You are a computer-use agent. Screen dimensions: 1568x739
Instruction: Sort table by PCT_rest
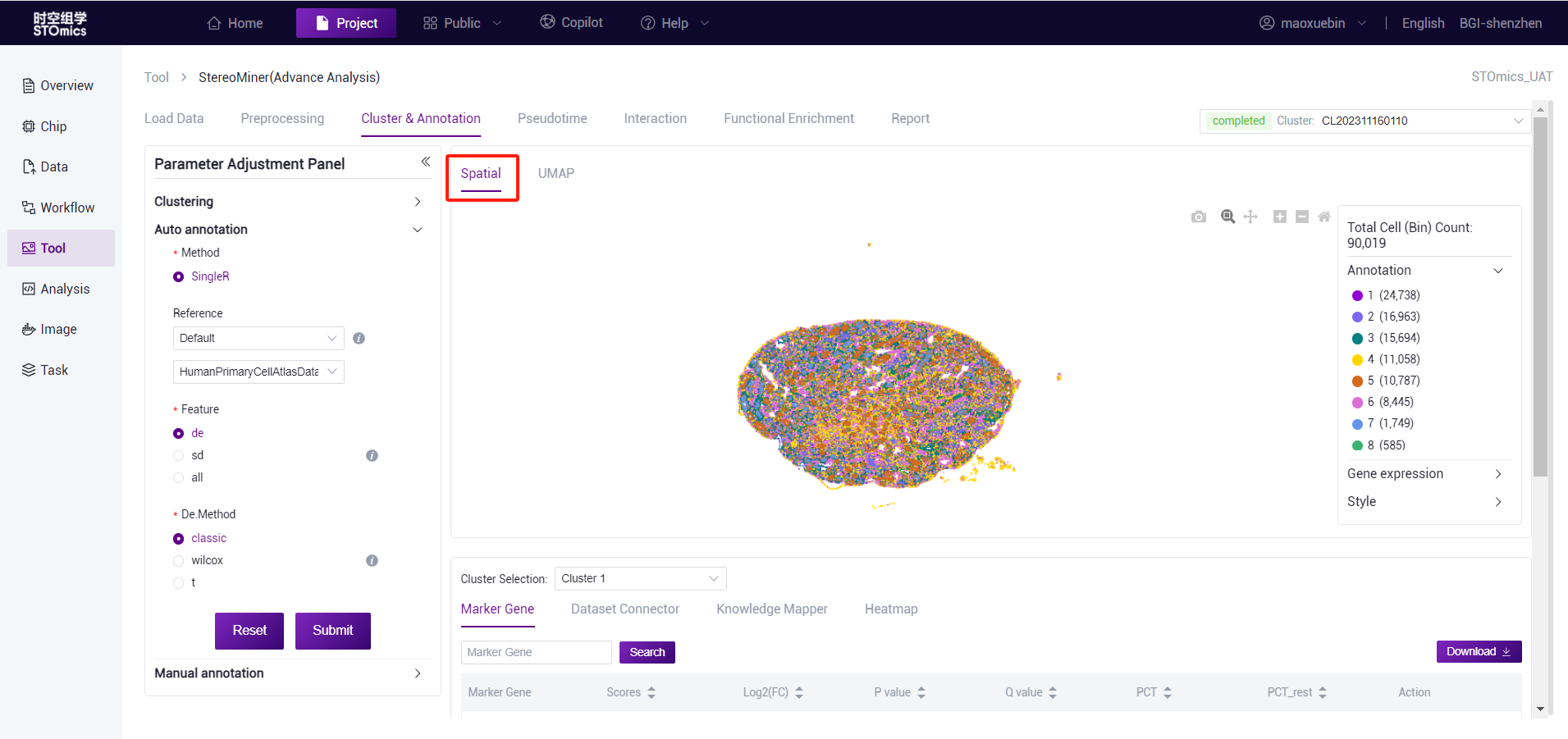[1323, 692]
